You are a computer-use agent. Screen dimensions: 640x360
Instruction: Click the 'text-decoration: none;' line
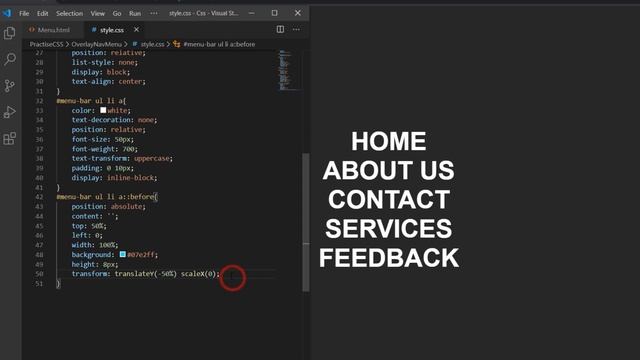[x=114, y=120]
